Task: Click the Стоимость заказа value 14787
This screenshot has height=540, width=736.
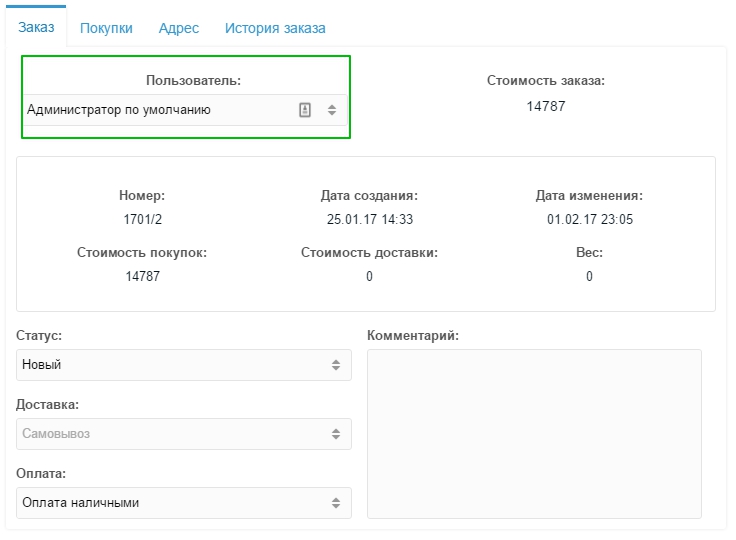Action: [x=546, y=105]
